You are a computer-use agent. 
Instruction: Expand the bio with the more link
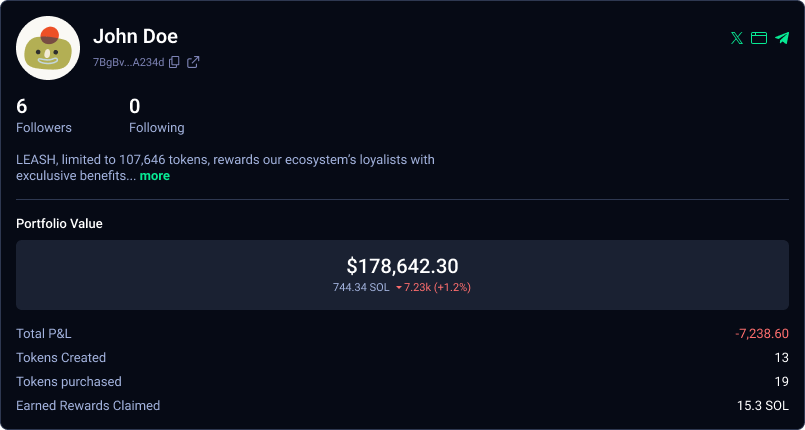154,176
